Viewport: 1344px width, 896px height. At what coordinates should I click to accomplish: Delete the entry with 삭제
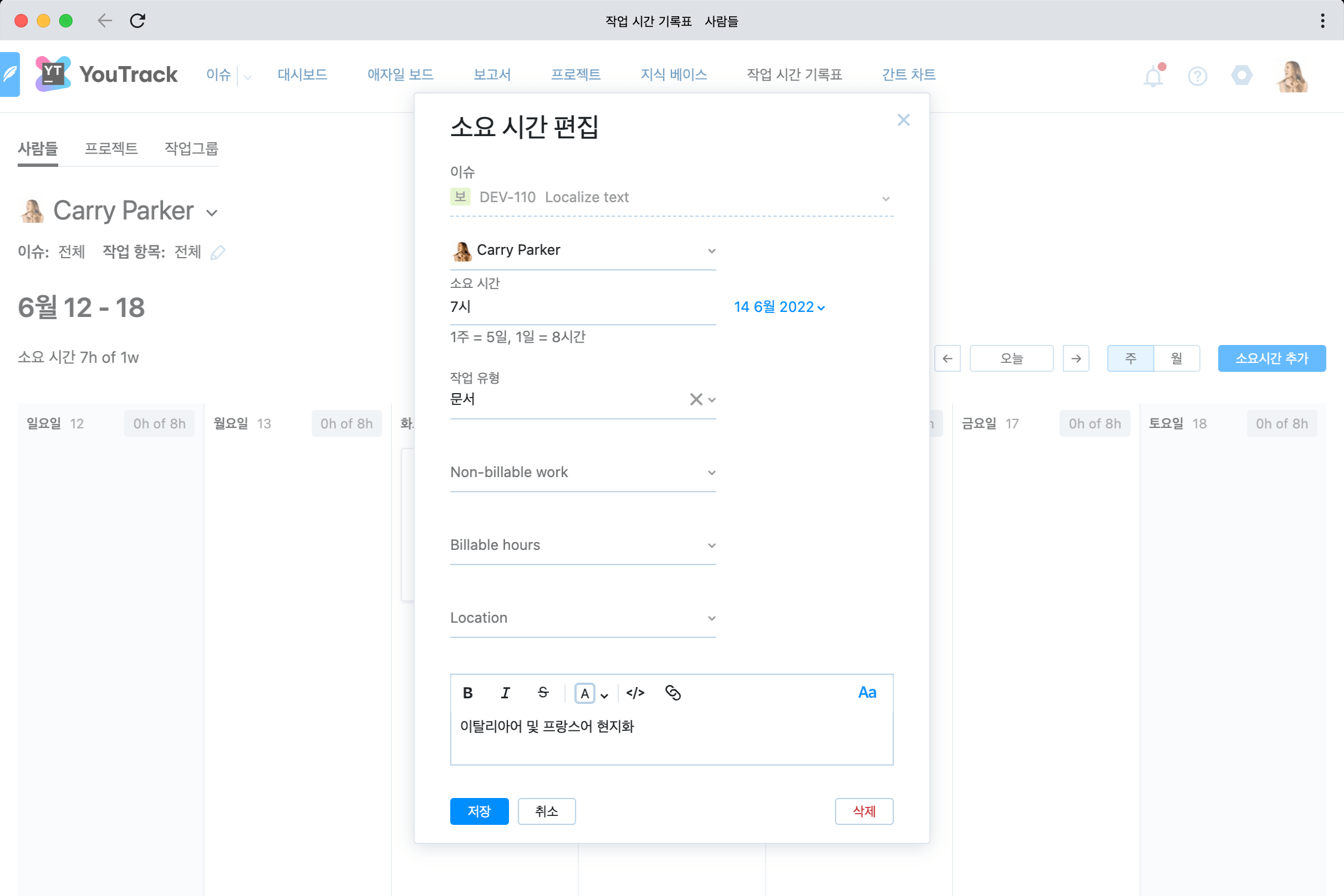[x=864, y=811]
